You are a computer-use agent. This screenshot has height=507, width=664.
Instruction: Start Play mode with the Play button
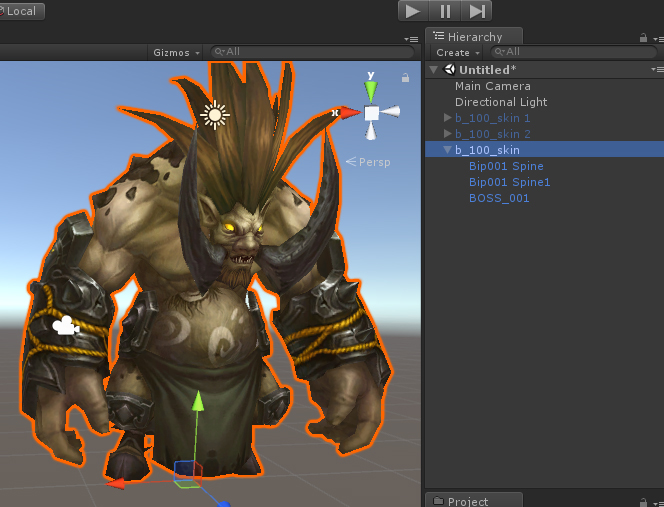[x=413, y=11]
